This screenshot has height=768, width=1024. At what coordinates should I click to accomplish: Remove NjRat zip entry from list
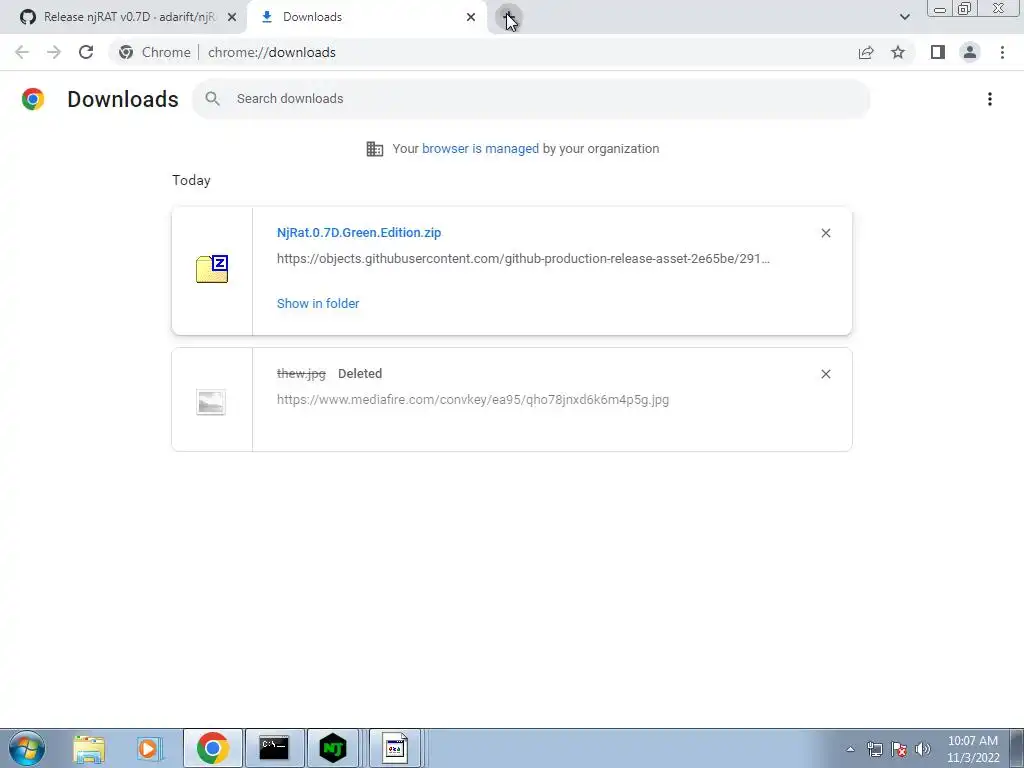click(x=826, y=233)
